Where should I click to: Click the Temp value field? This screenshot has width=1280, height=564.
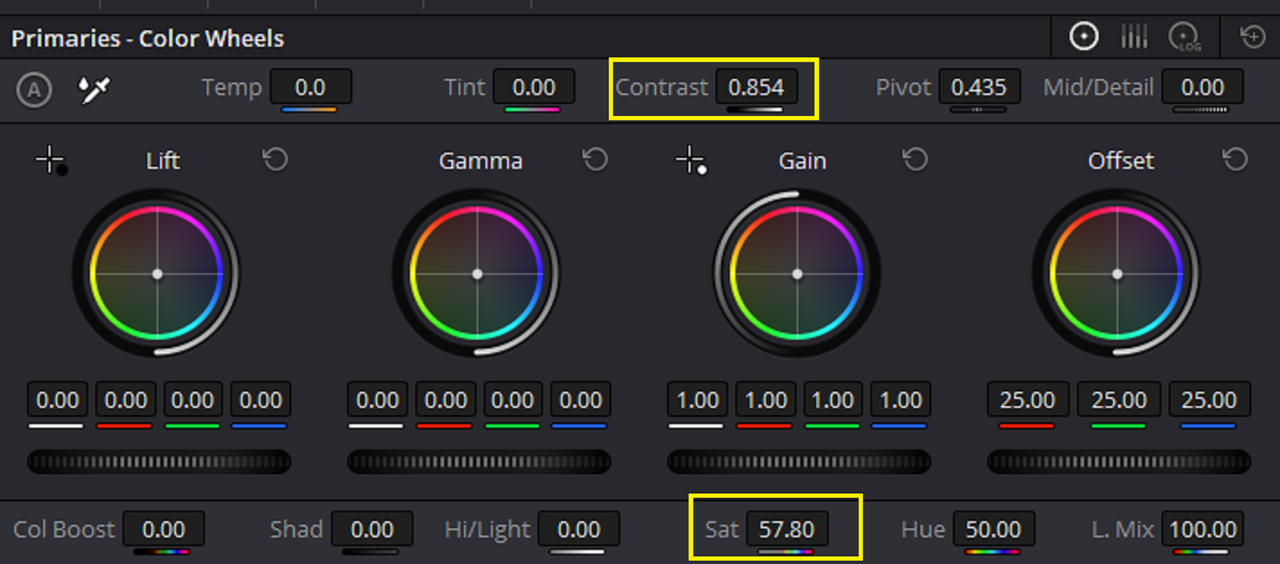click(x=310, y=87)
